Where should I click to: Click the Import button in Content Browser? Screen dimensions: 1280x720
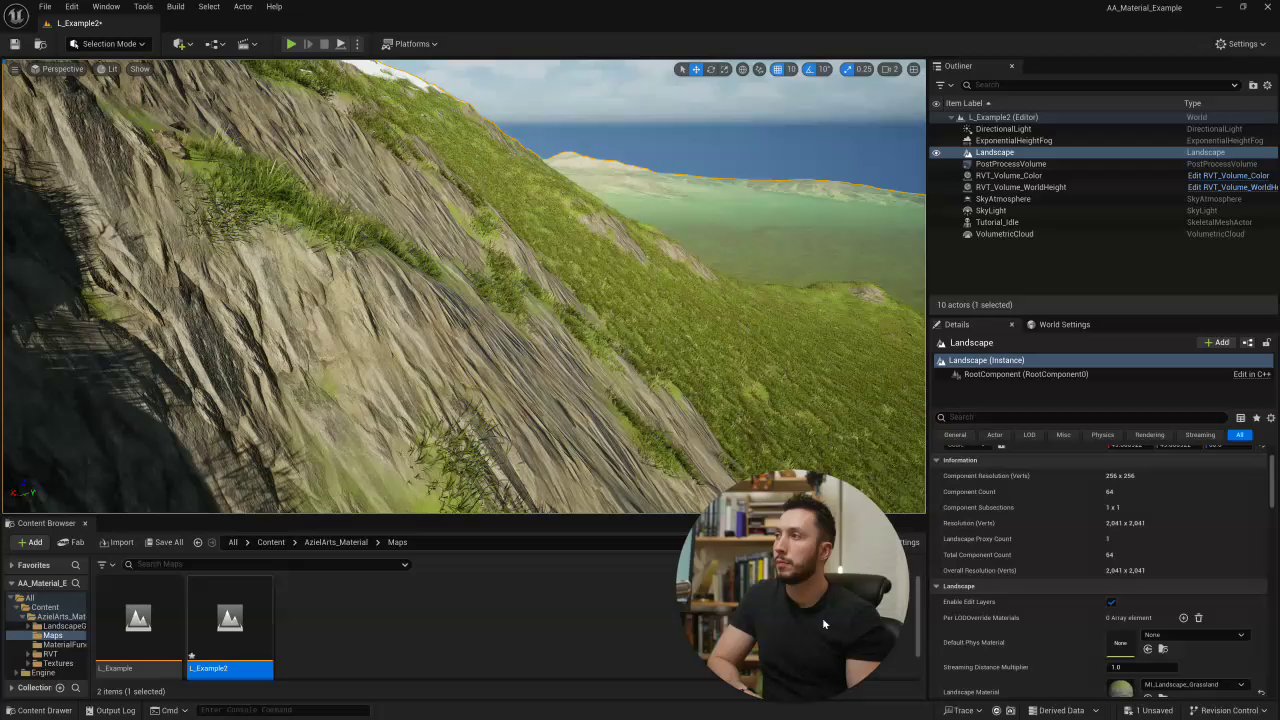coord(115,542)
